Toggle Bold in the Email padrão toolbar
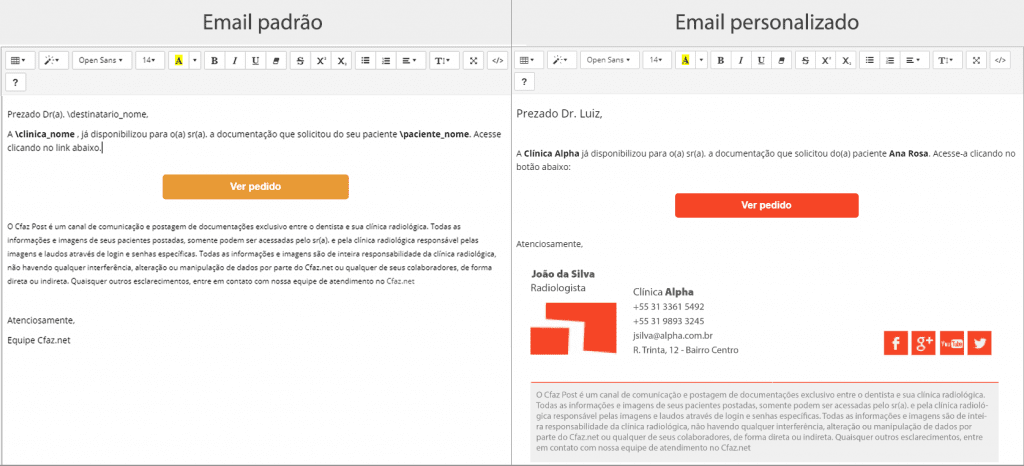This screenshot has width=1024, height=466. [x=214, y=60]
